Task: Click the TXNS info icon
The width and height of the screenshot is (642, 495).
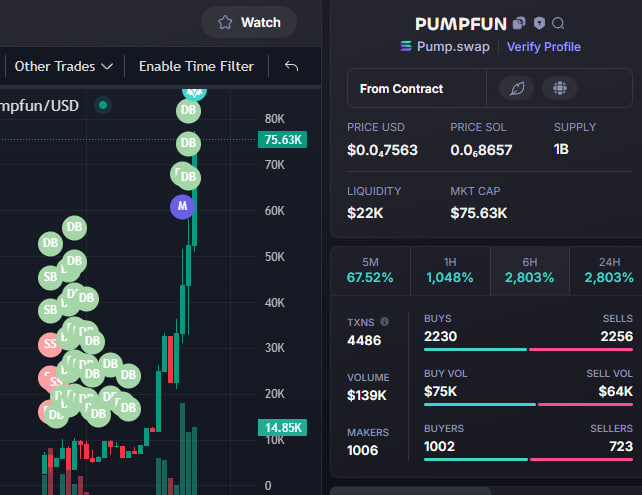Action: point(384,321)
